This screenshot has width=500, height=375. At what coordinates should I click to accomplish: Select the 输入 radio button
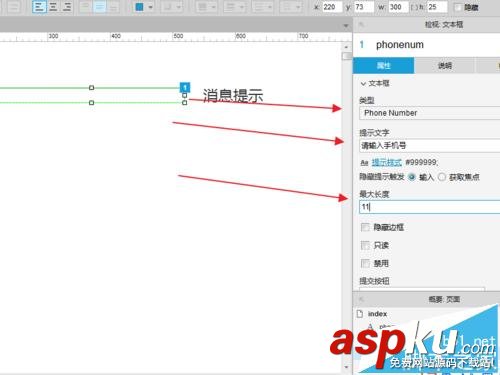pyautogui.click(x=412, y=177)
